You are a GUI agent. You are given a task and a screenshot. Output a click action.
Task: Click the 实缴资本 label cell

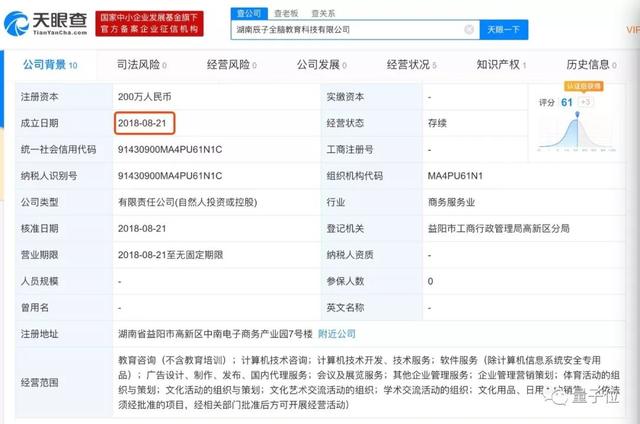tap(371, 97)
